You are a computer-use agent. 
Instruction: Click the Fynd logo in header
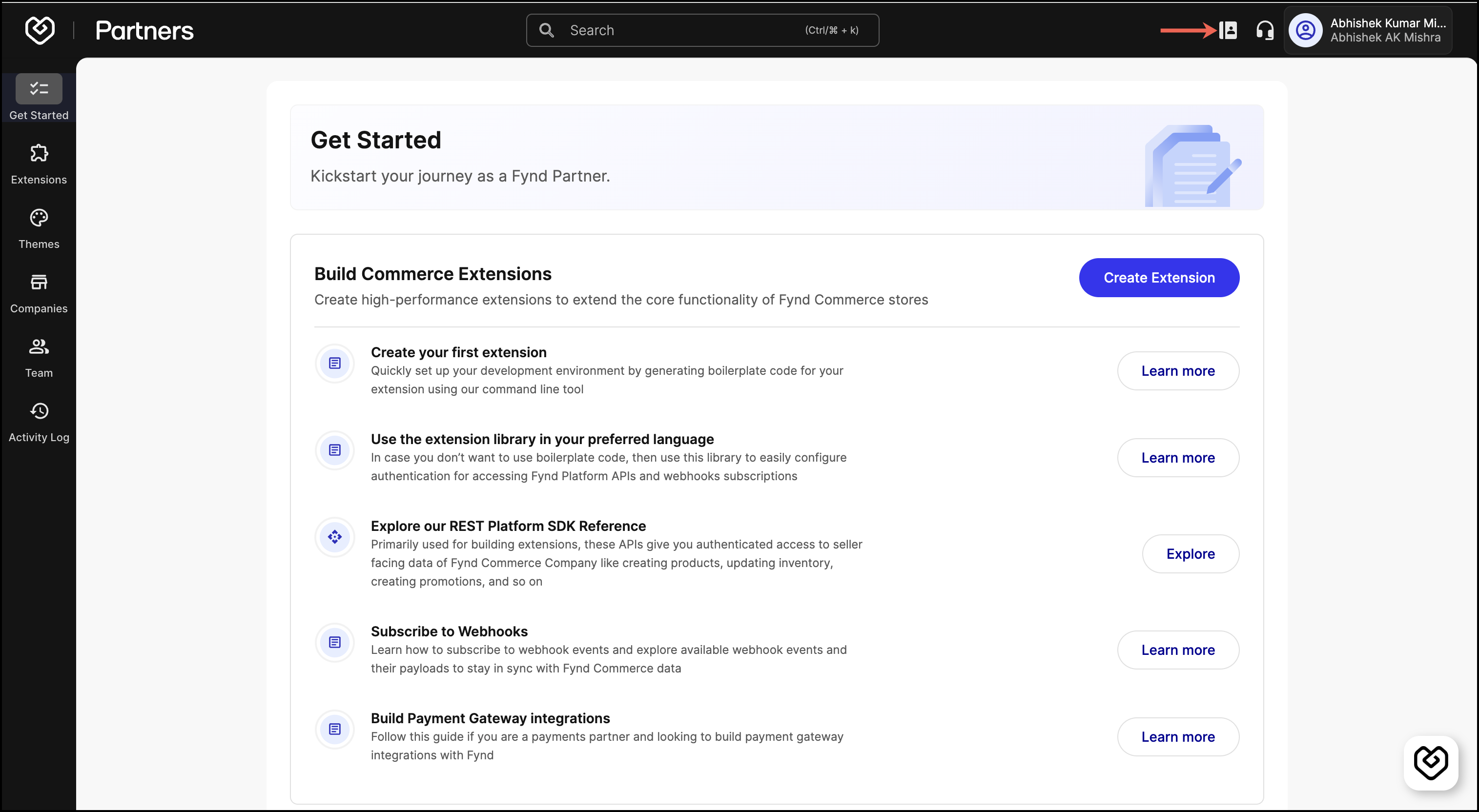tap(40, 30)
